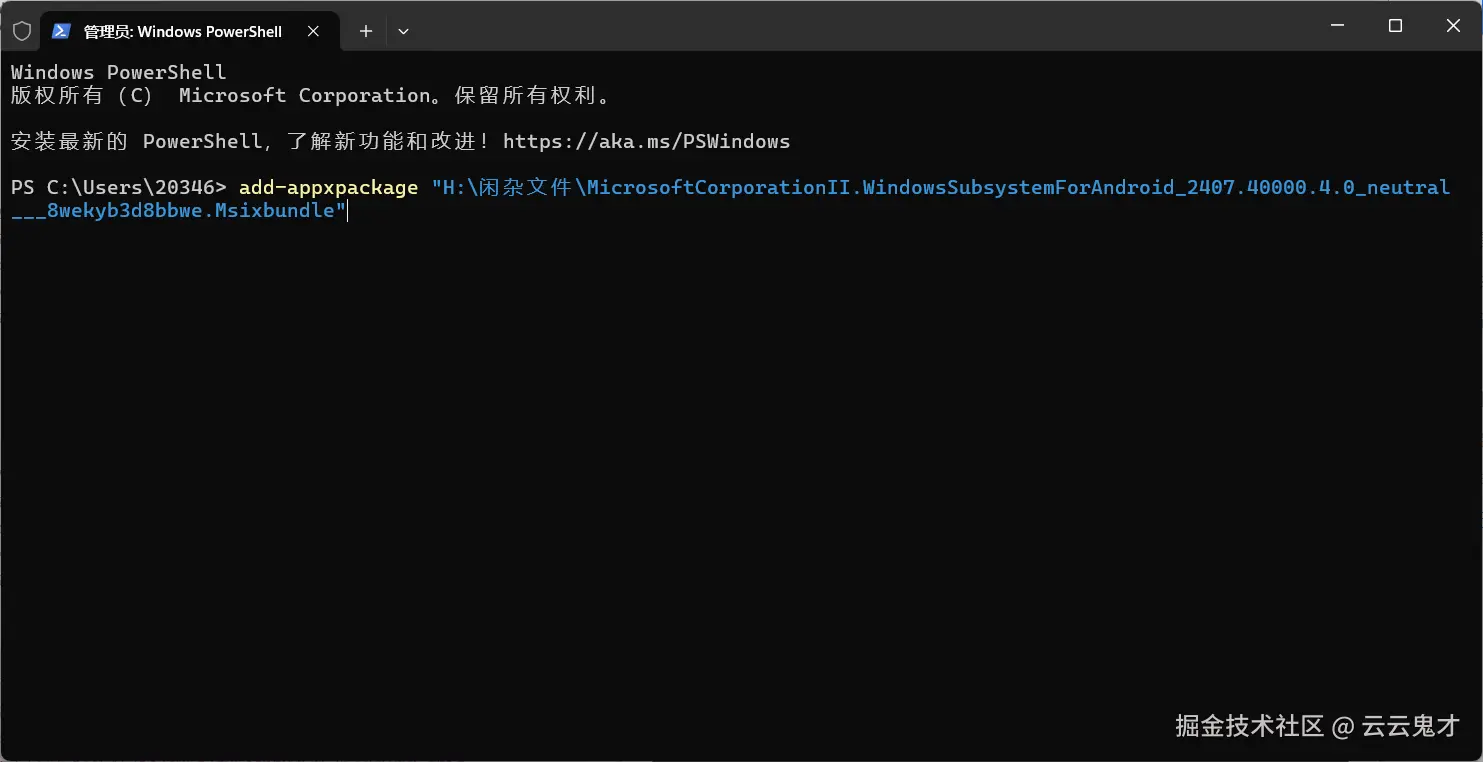Viewport: 1483px width, 762px height.
Task: Click the empty title bar area
Action: point(850,26)
